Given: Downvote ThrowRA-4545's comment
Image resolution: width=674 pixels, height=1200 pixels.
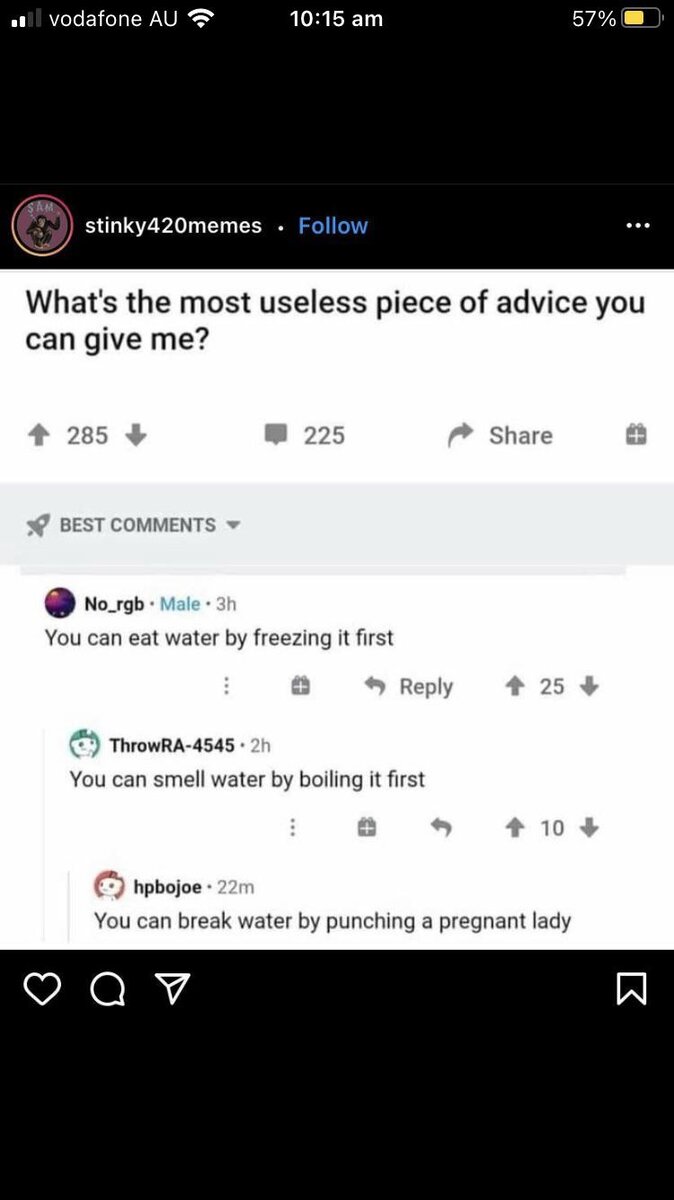Looking at the screenshot, I should tap(589, 828).
